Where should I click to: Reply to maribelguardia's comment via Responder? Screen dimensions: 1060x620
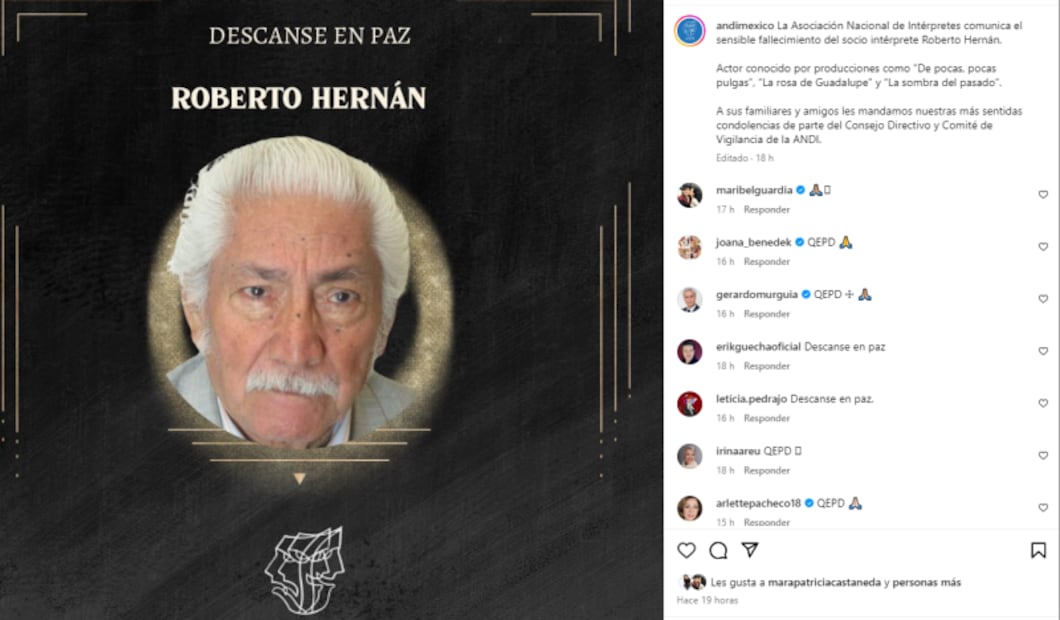767,210
